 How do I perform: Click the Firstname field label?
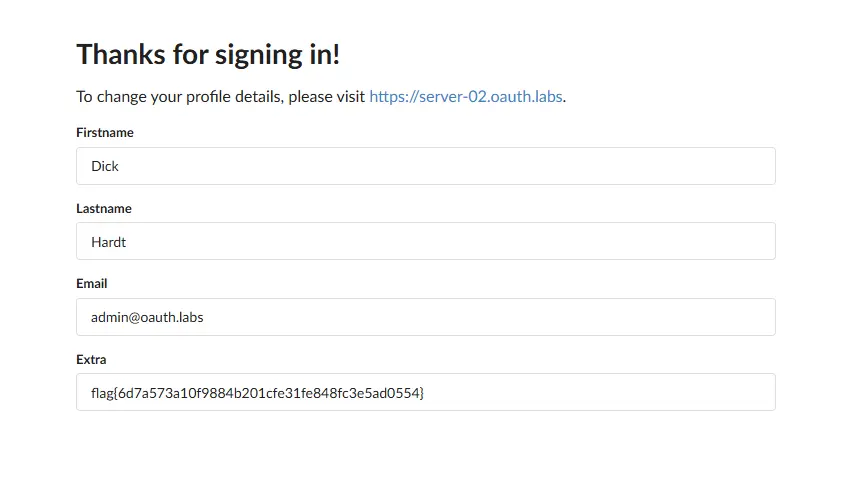[x=105, y=132]
